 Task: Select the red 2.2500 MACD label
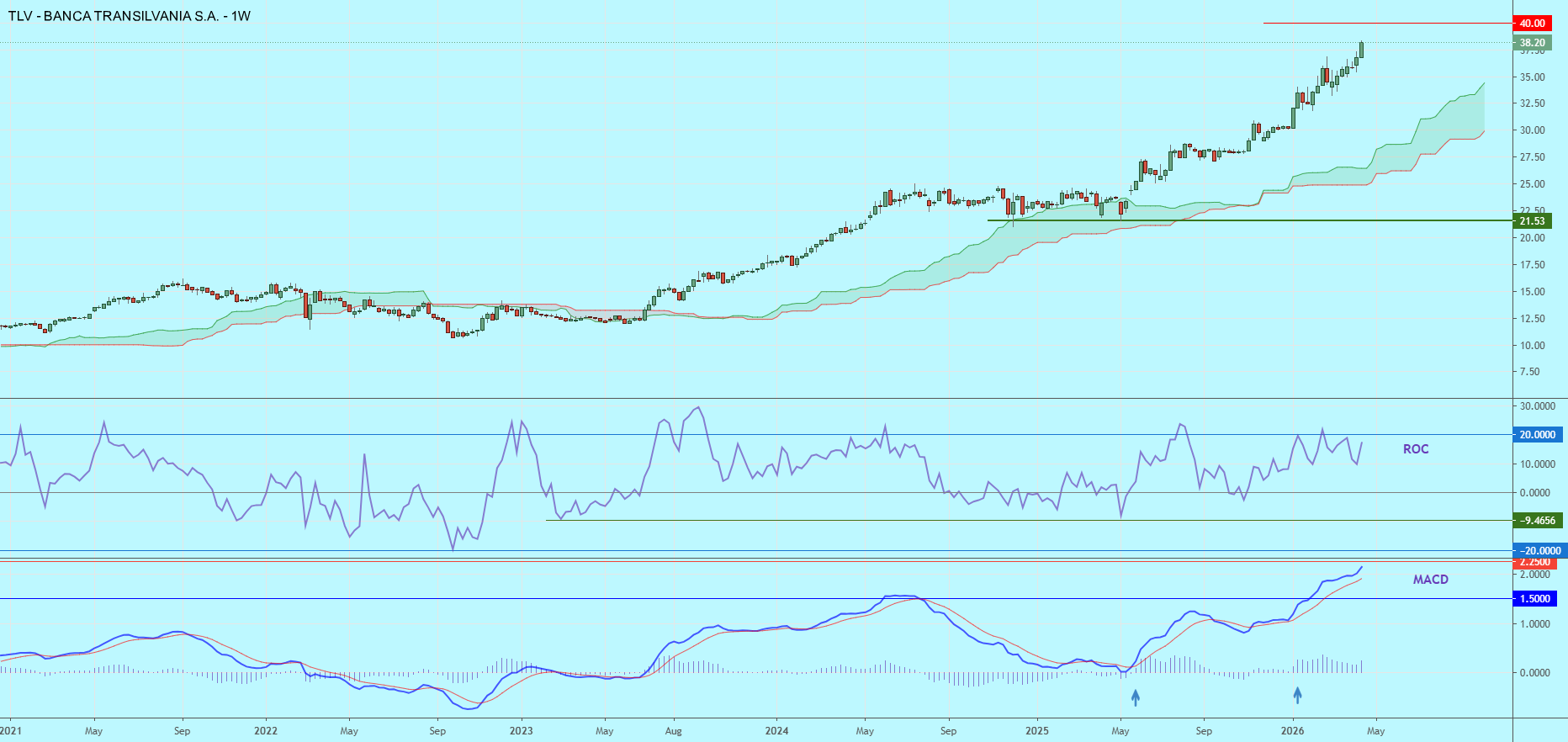[1534, 562]
